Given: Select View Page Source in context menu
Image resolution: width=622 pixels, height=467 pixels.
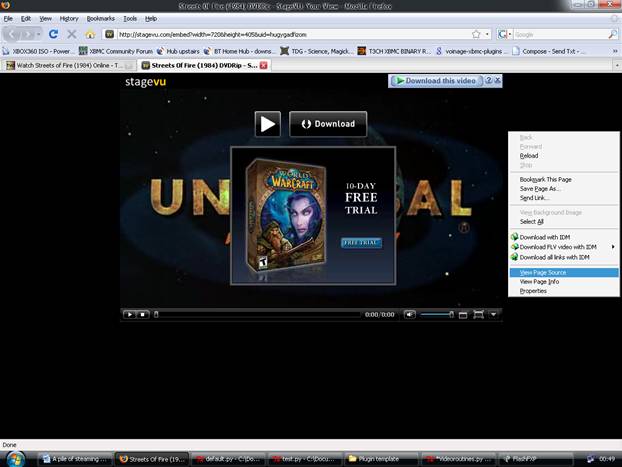Looking at the screenshot, I should 564,273.
